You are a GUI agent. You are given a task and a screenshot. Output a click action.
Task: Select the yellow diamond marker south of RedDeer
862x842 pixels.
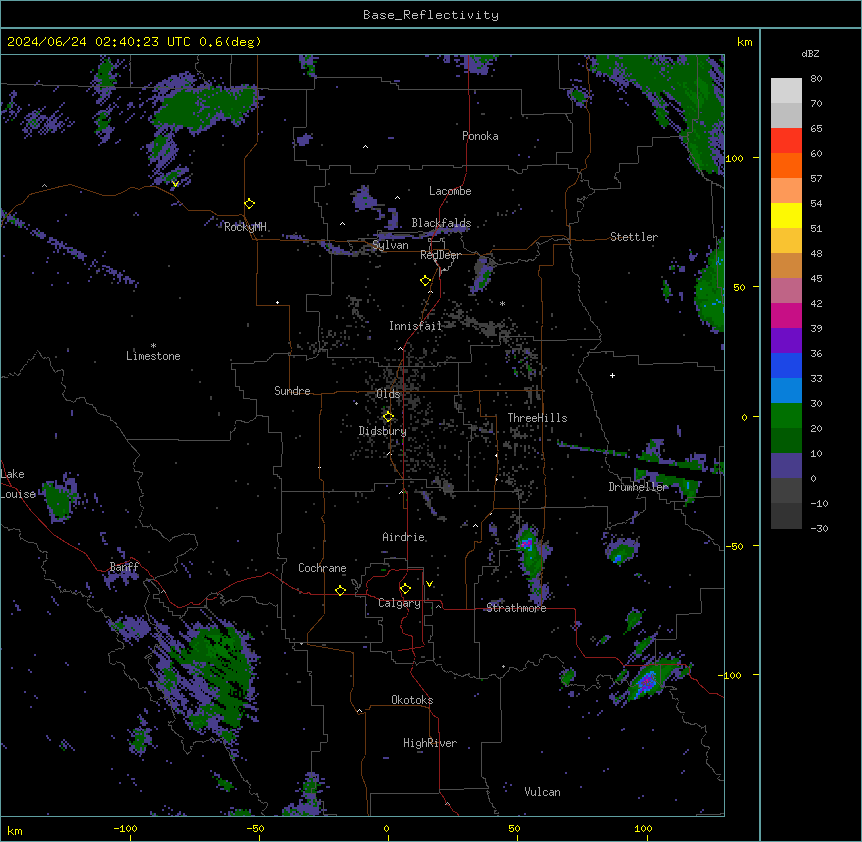(426, 281)
